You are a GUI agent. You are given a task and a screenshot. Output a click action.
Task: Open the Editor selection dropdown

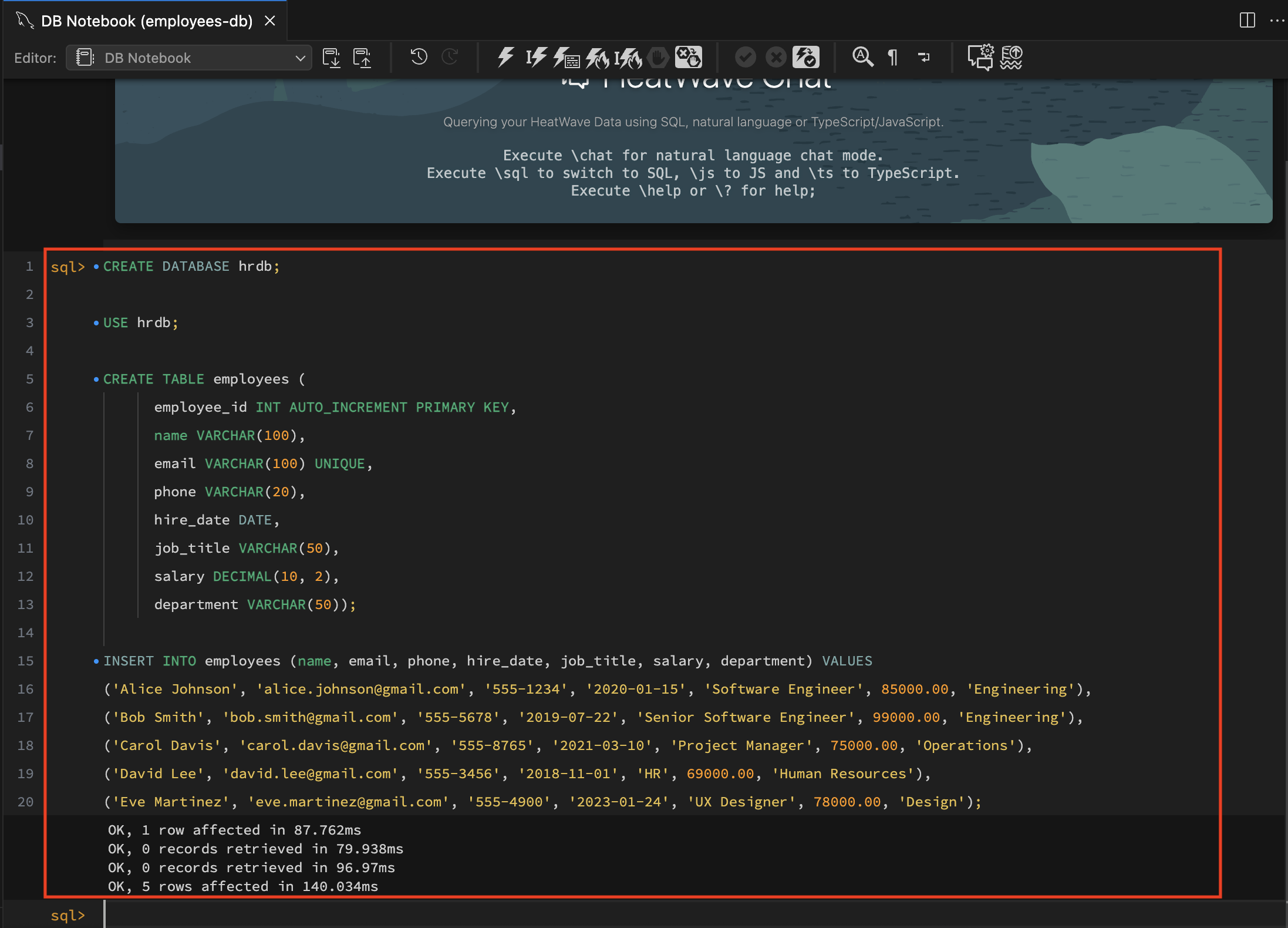click(x=188, y=58)
